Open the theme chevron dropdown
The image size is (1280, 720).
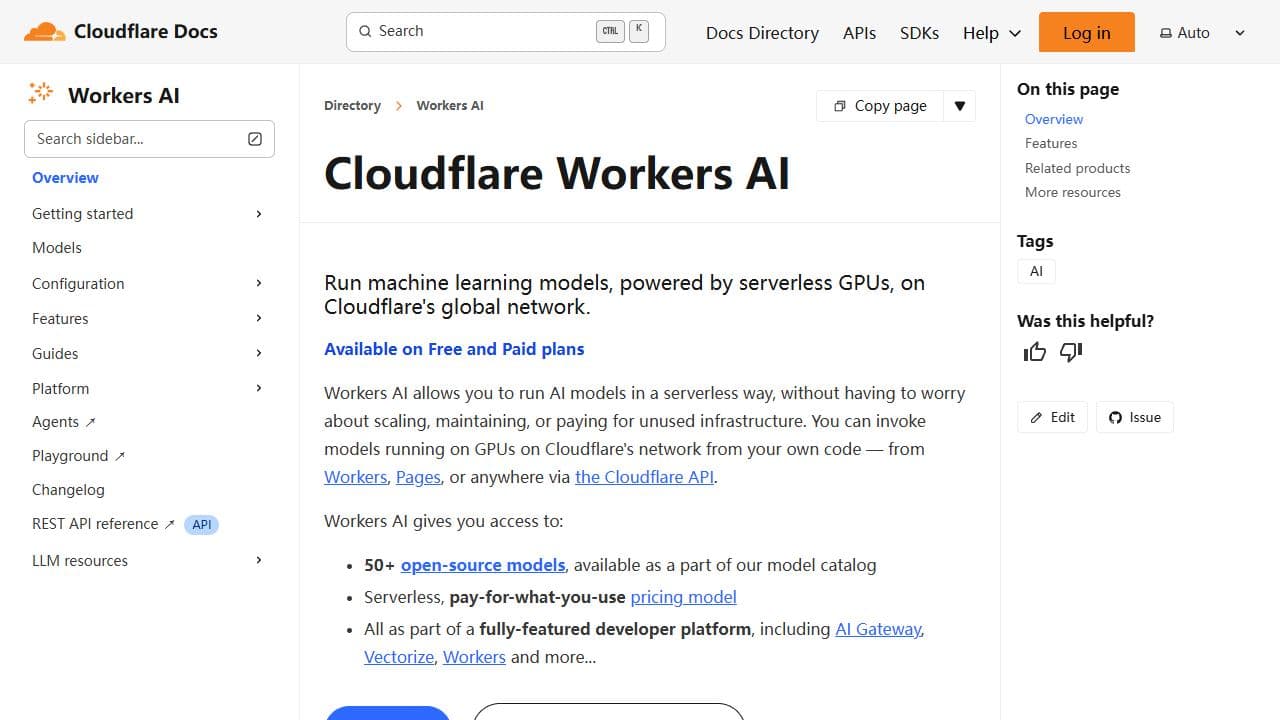point(1240,32)
